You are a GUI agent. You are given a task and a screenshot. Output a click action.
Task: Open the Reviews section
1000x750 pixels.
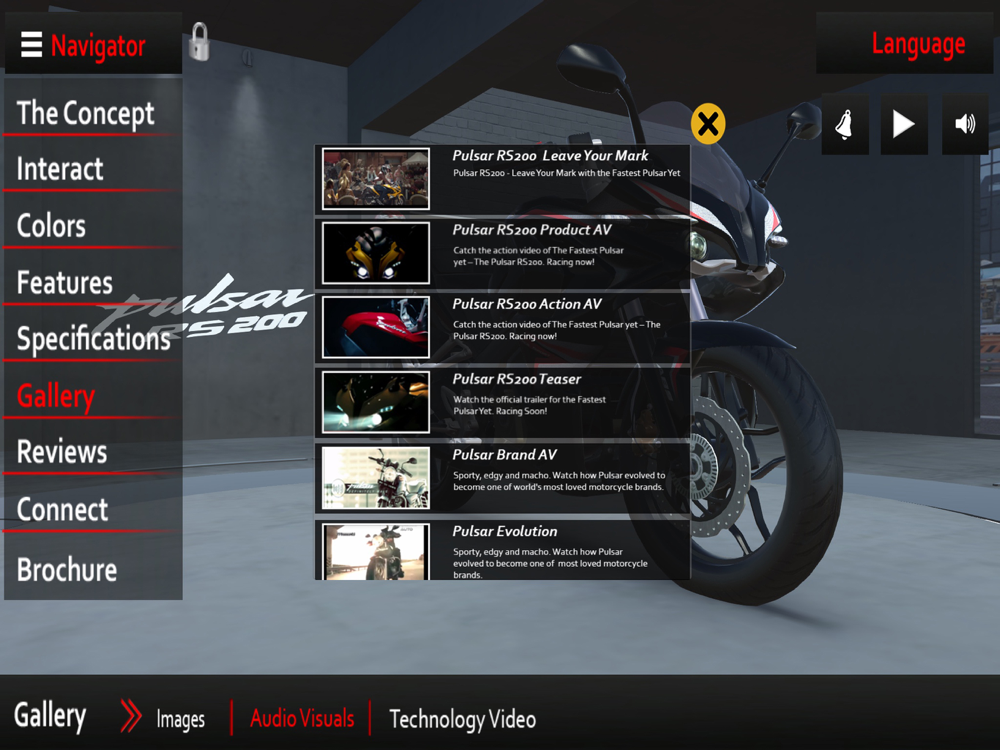point(93,452)
